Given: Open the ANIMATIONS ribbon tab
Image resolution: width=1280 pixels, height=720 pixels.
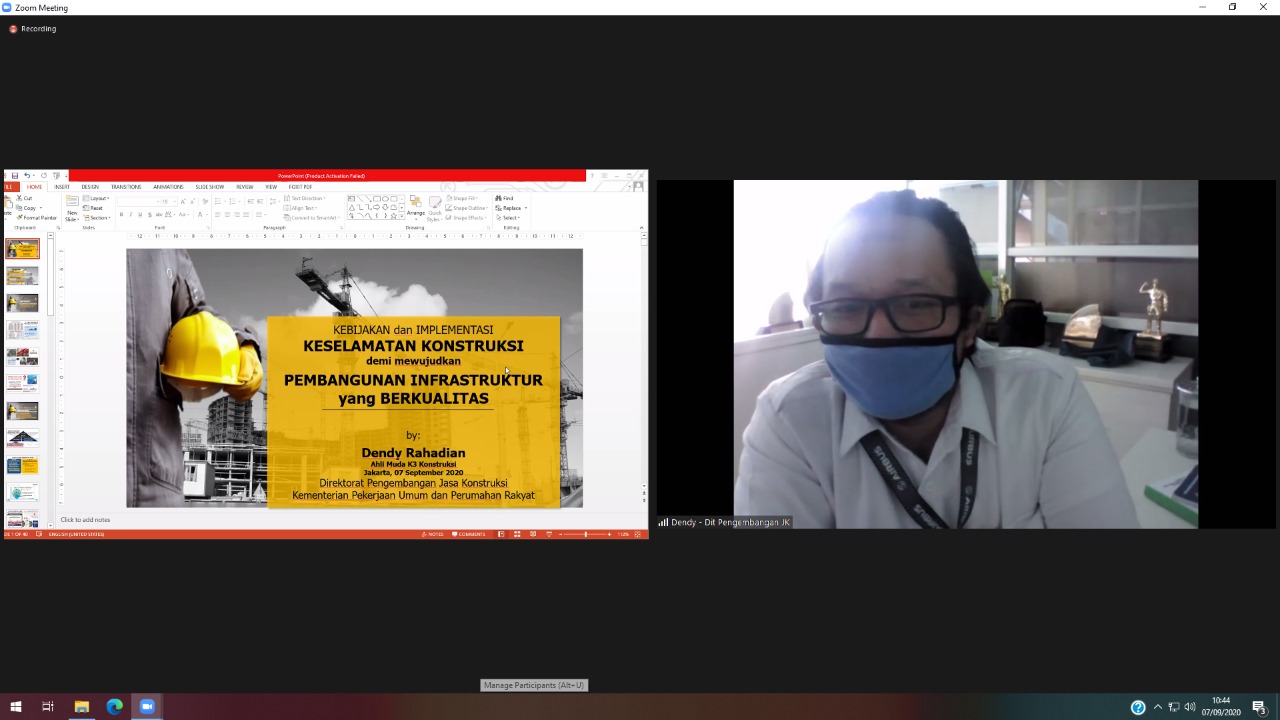Looking at the screenshot, I should [168, 187].
